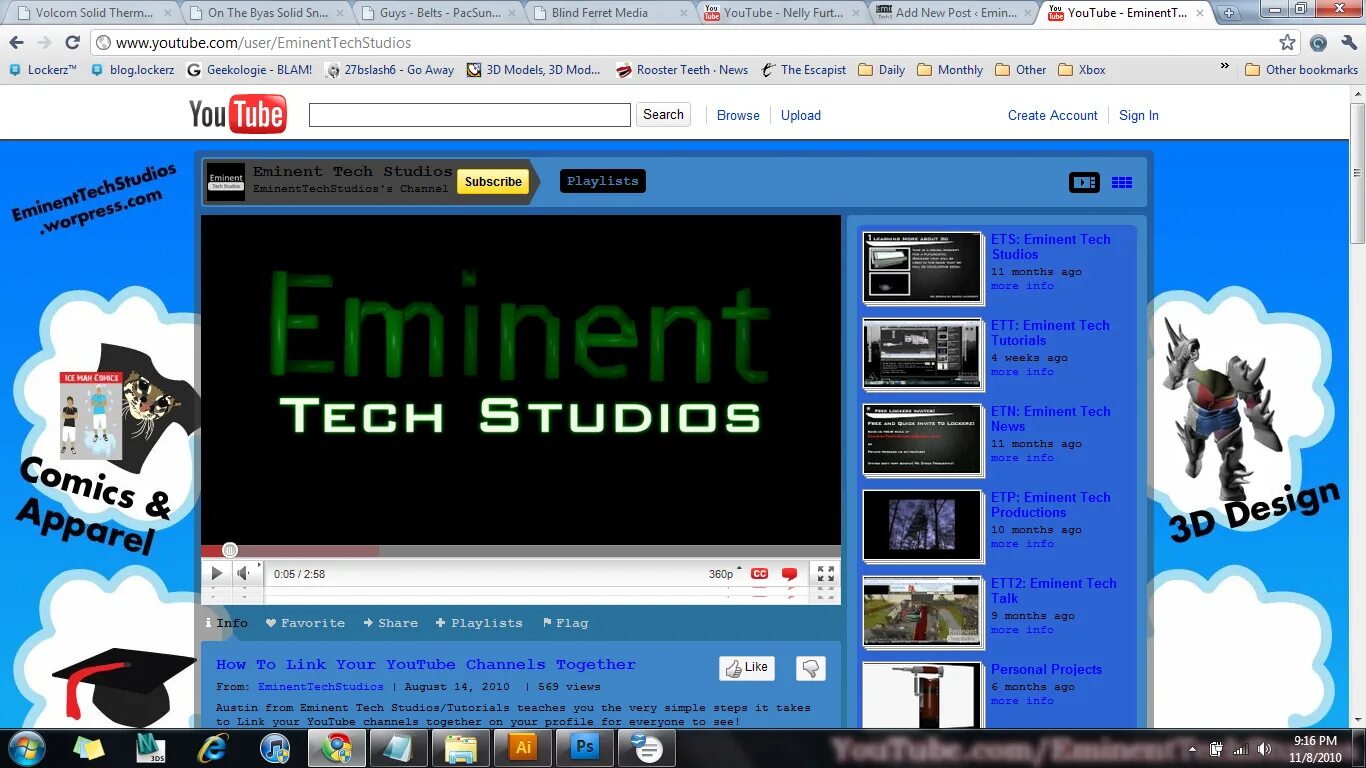The width and height of the screenshot is (1366, 768).
Task: Open the Share tab under the video
Action: [x=391, y=623]
